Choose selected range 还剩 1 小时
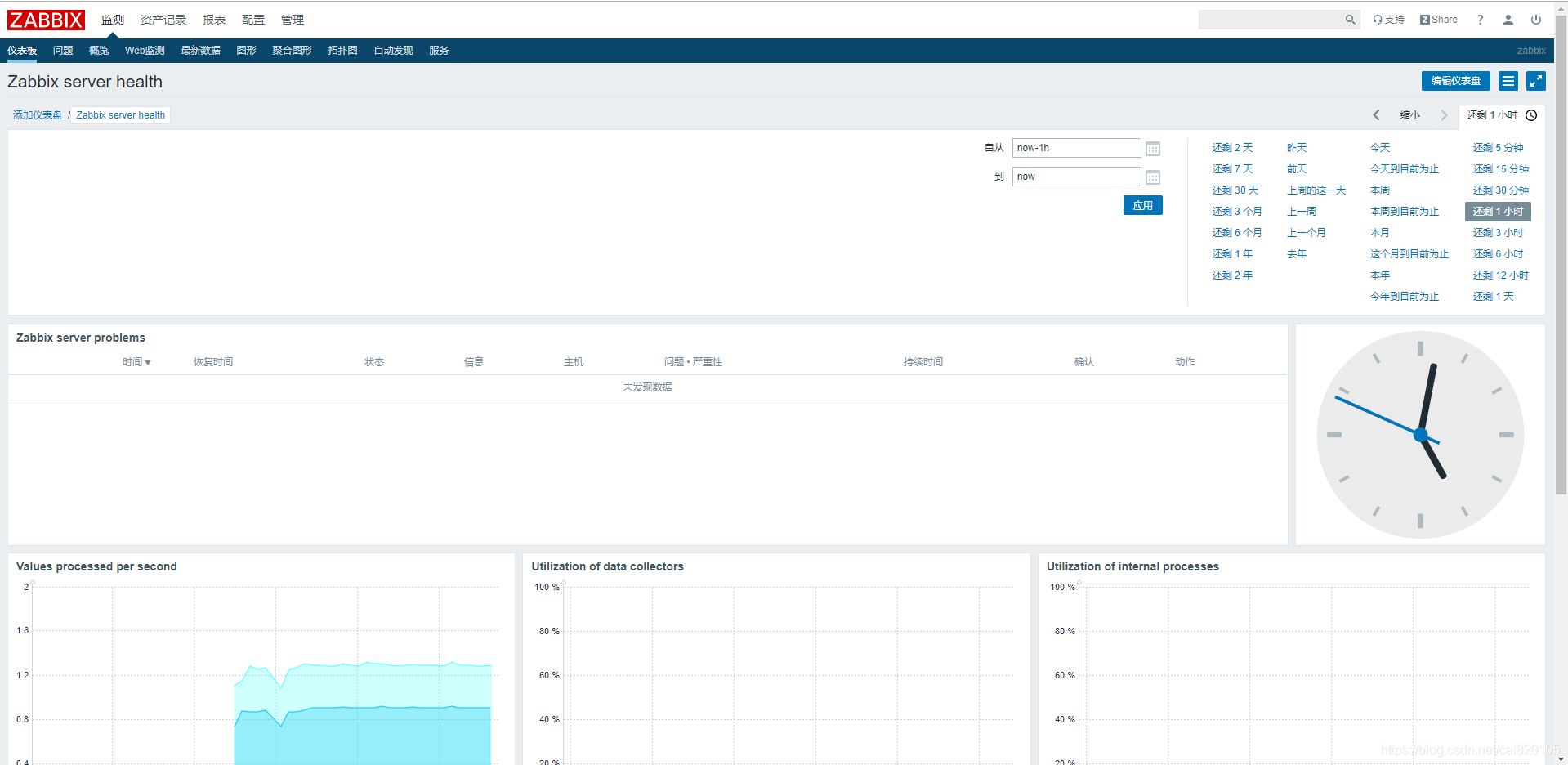Image resolution: width=1568 pixels, height=765 pixels. 1499,212
